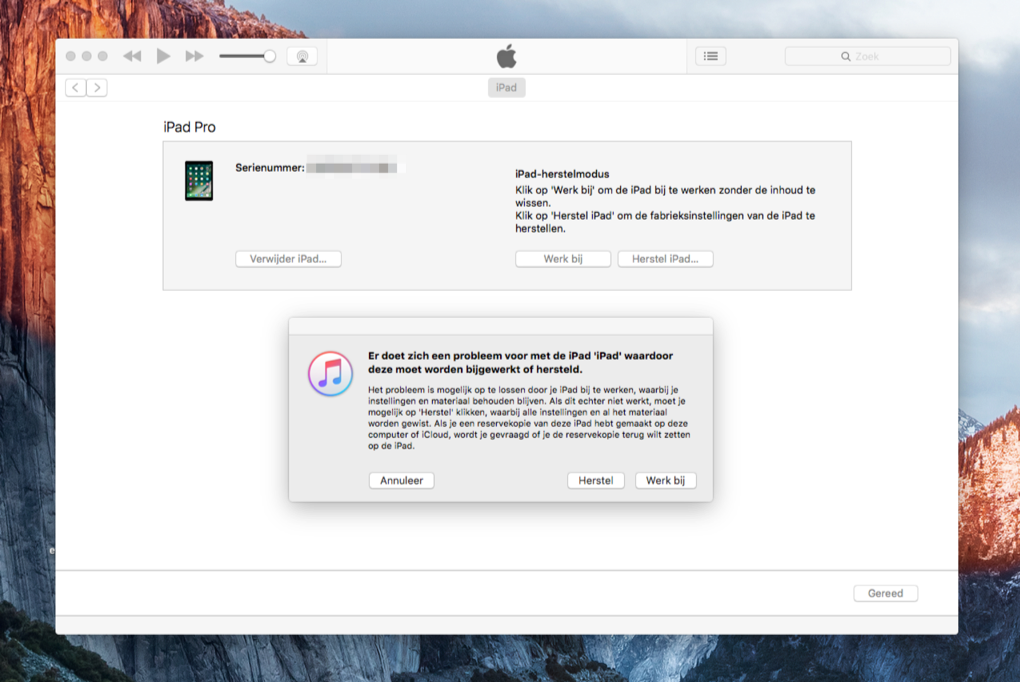Click the rewind (previous track) icon
Screen dimensions: 1020x682
coord(132,56)
